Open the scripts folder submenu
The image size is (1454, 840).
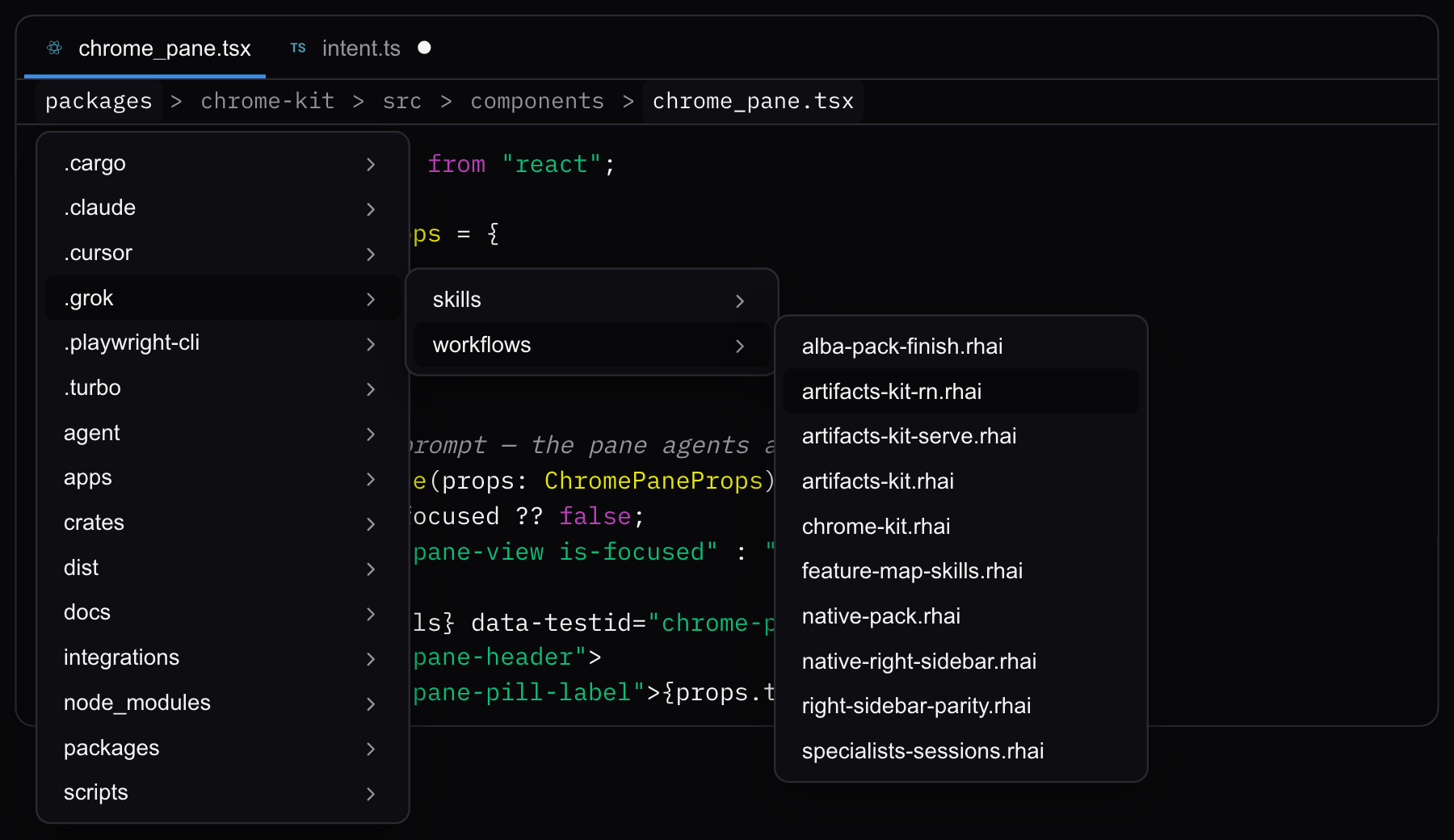point(223,792)
